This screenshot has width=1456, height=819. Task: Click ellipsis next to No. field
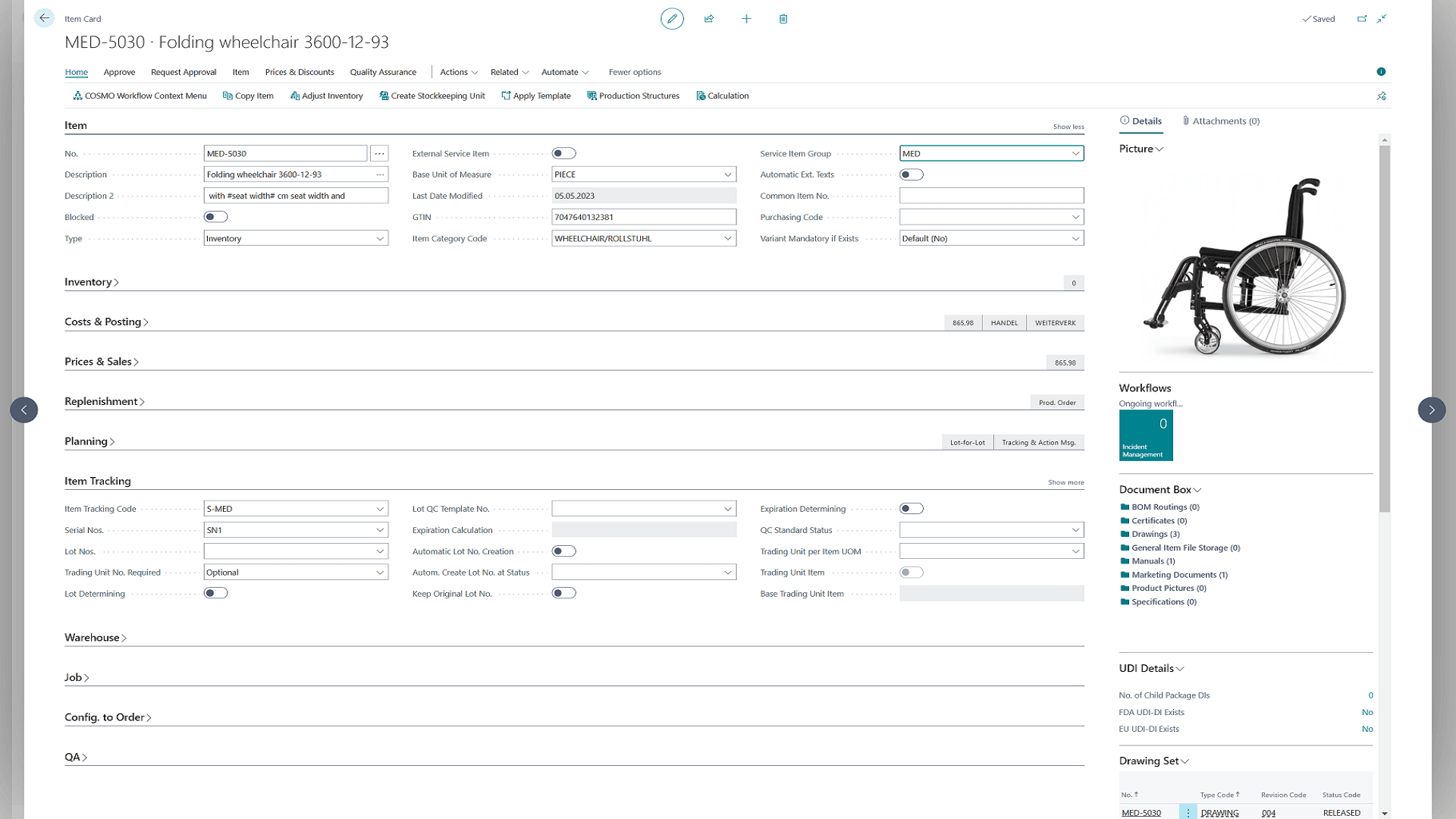[x=380, y=153]
